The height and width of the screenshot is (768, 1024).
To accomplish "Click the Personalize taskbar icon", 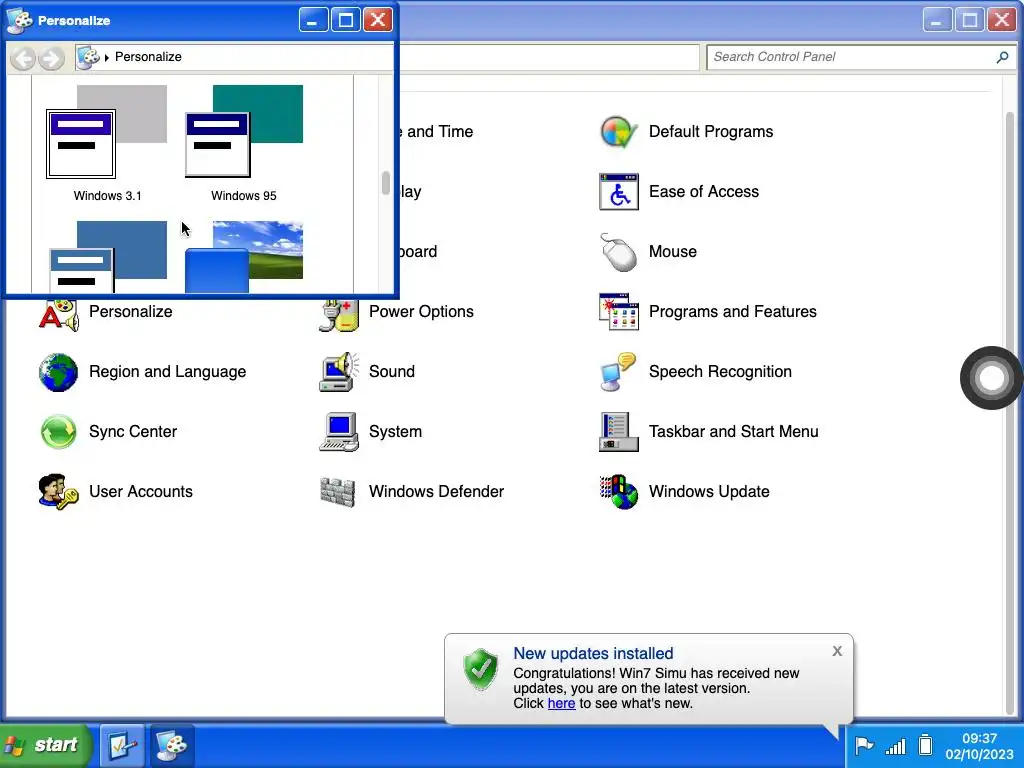I will point(172,745).
